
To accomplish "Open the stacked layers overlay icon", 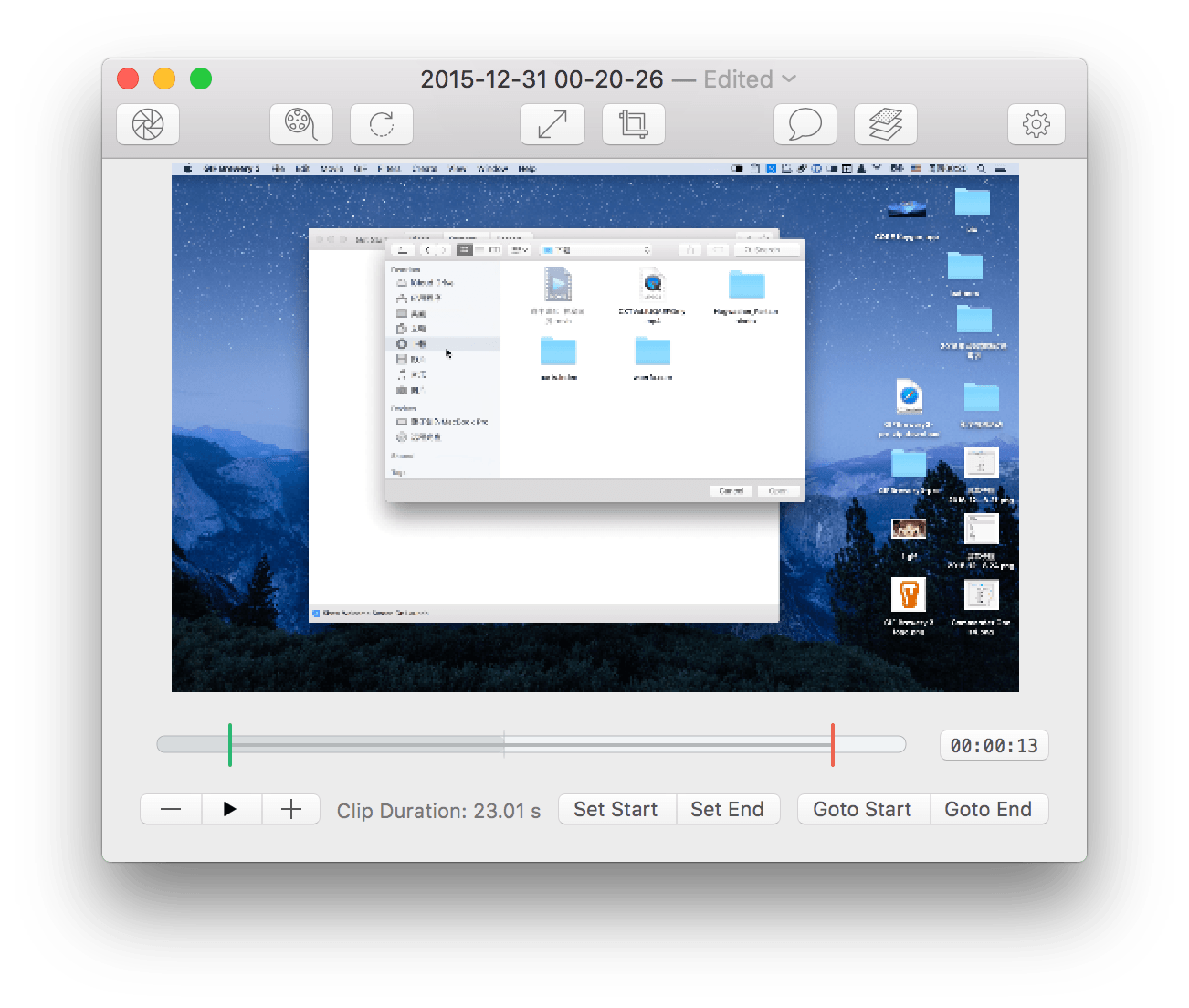I will click(x=885, y=124).
